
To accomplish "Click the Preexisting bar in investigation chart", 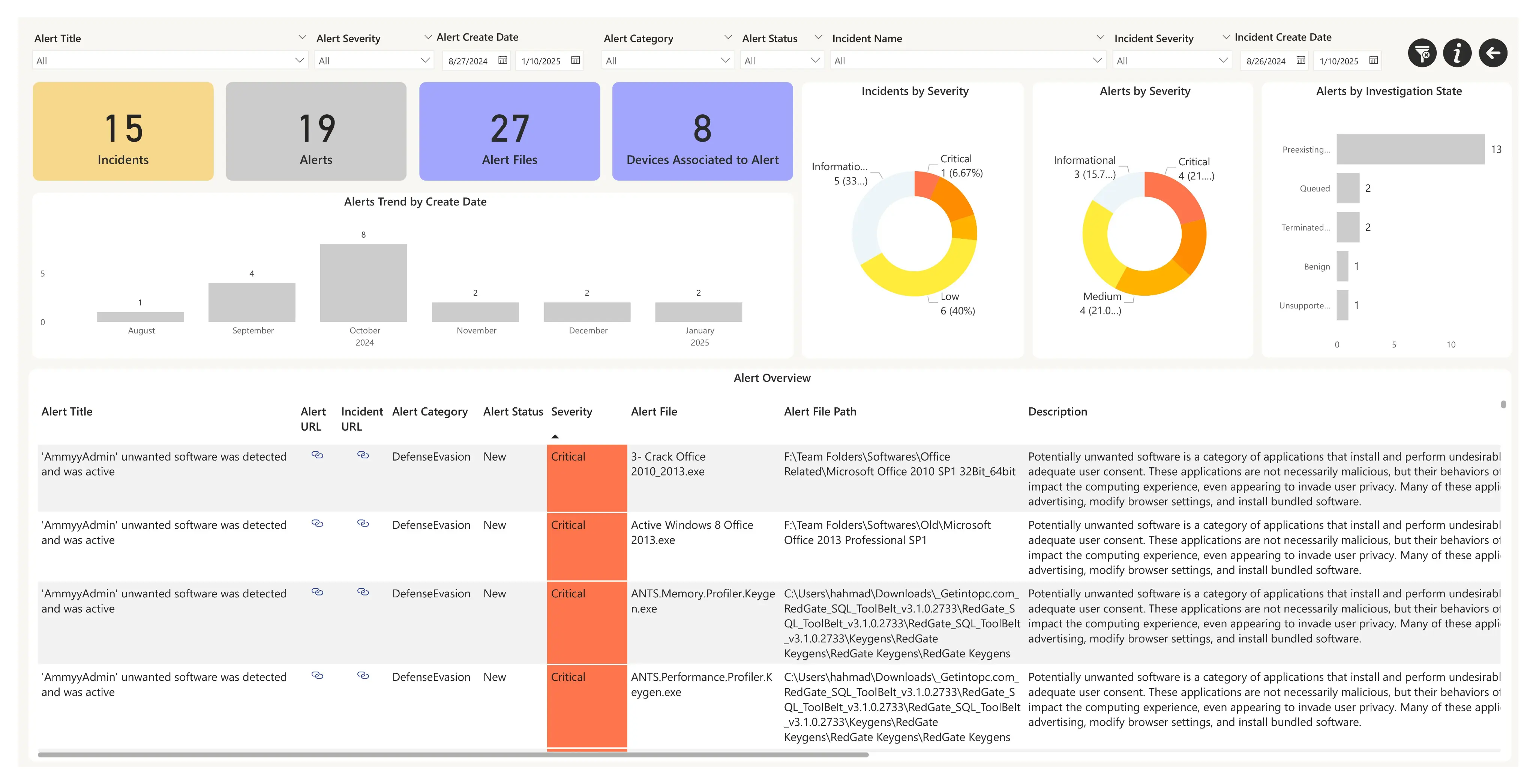I will pyautogui.click(x=1410, y=149).
